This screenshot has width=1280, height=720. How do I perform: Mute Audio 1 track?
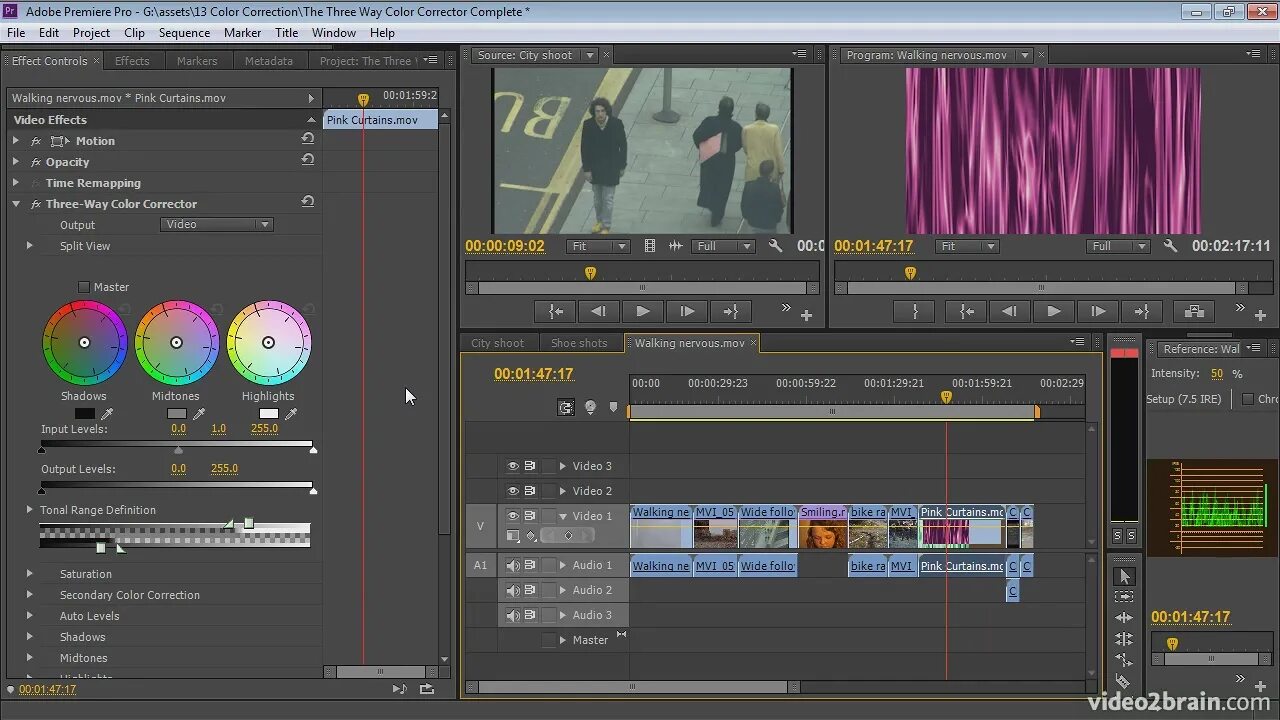pyautogui.click(x=513, y=565)
